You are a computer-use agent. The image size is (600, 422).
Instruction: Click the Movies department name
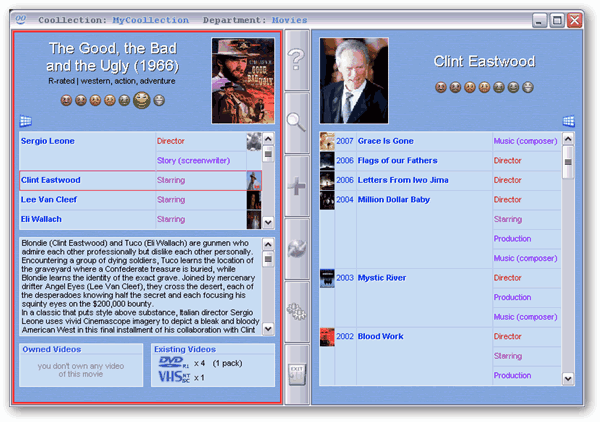289,20
